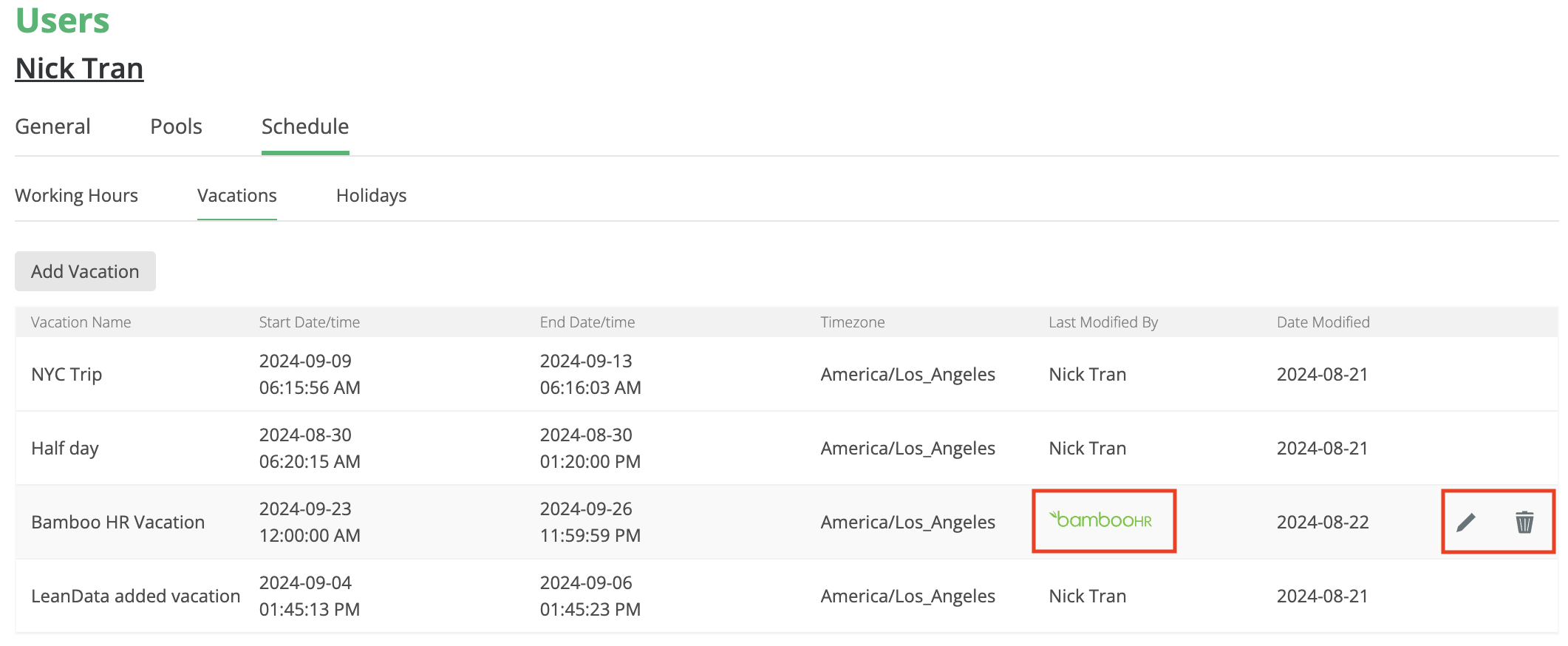
Task: Click the trash delete icon for Bamboo HR Vacation
Action: [x=1524, y=523]
